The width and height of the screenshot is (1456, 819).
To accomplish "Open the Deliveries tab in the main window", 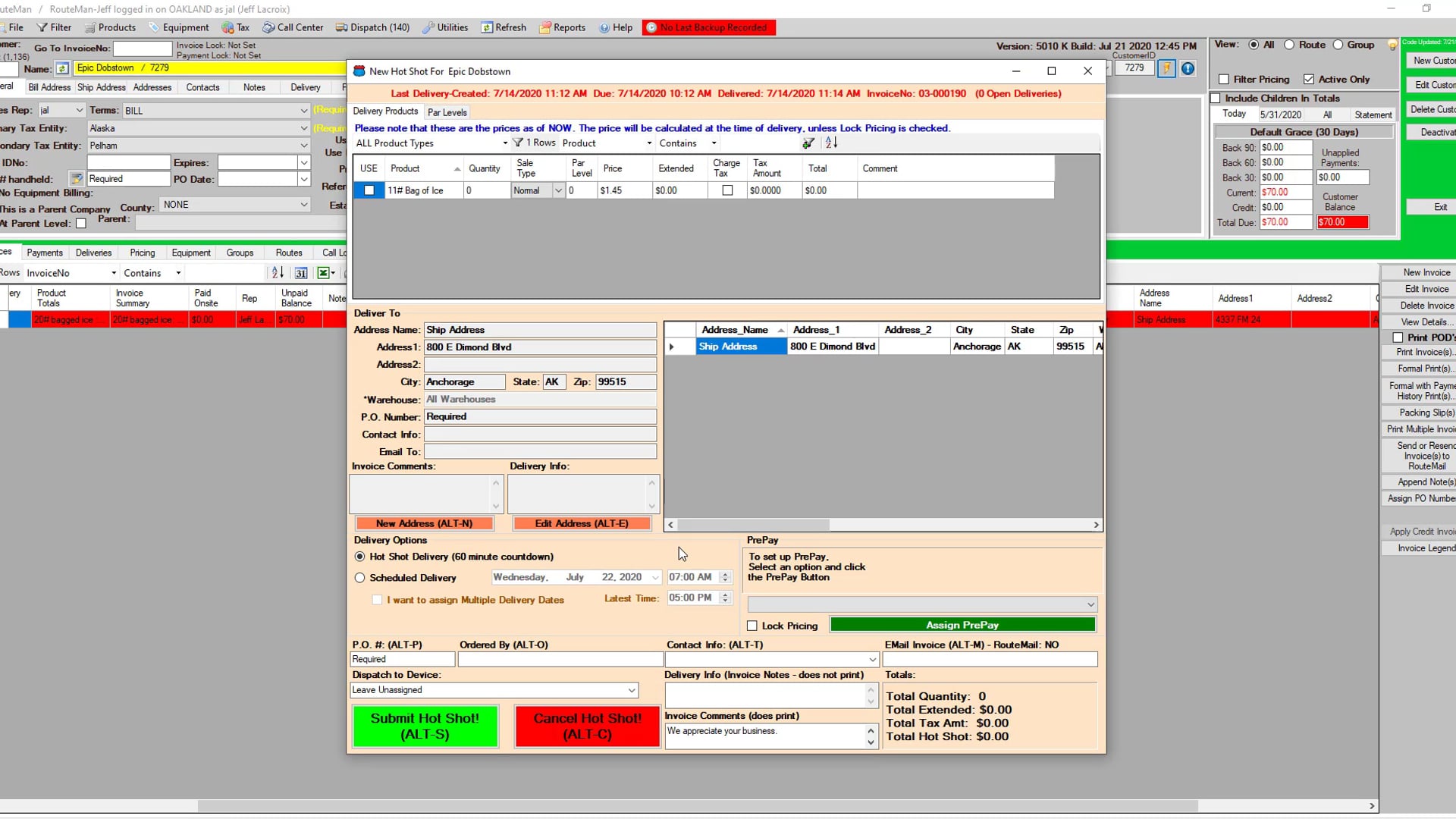I will point(94,253).
